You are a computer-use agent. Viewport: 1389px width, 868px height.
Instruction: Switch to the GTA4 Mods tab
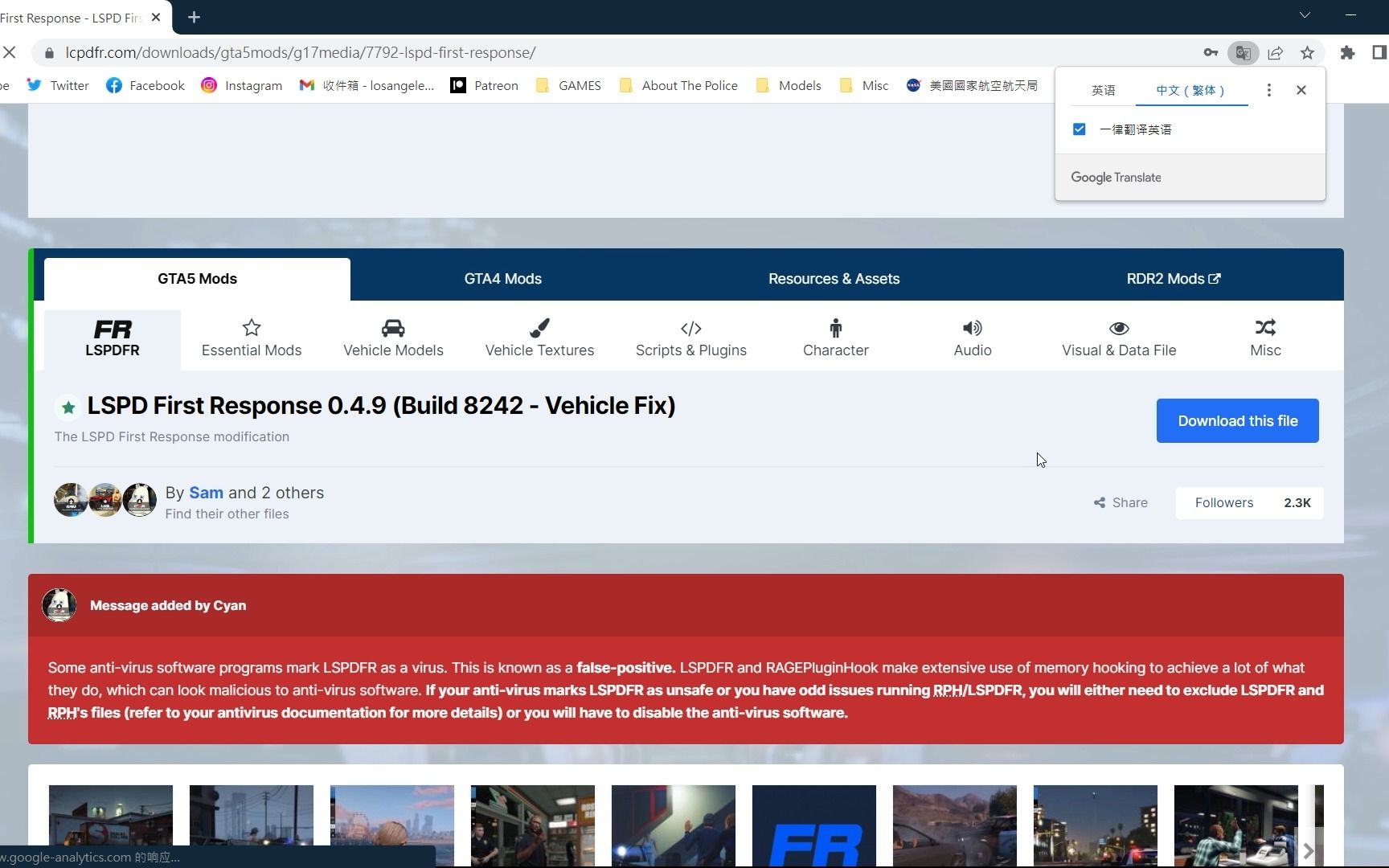(502, 278)
